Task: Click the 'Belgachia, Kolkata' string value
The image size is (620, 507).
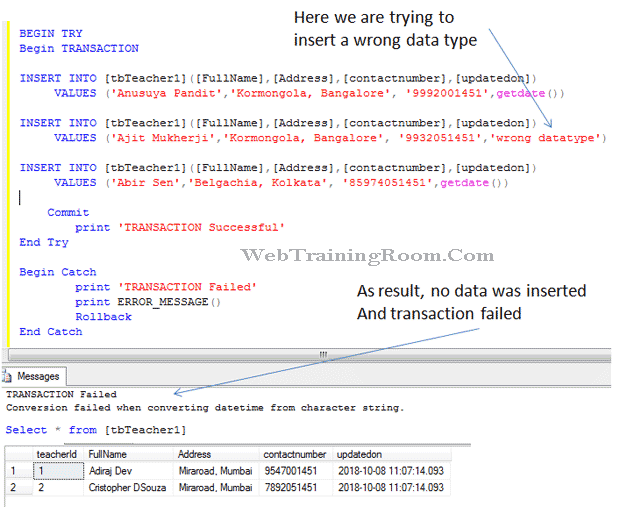Action: (x=257, y=183)
